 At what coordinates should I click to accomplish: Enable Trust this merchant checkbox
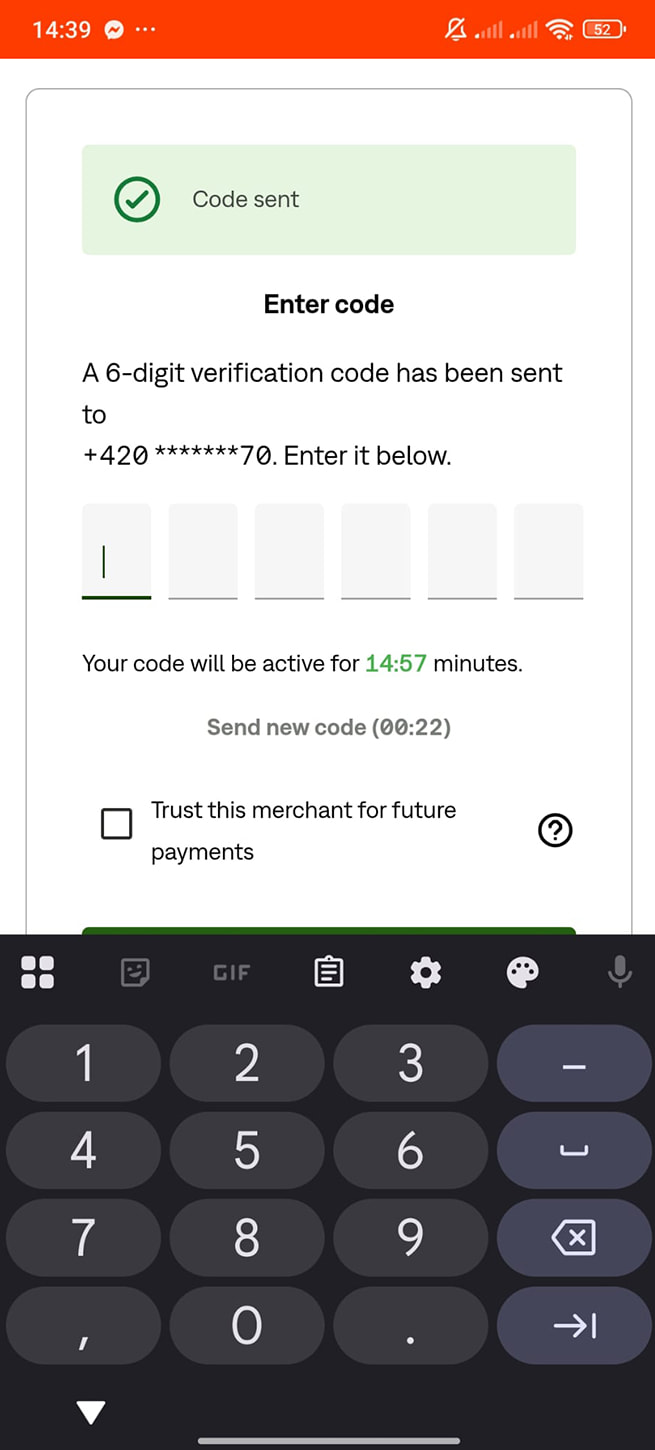[x=117, y=824]
